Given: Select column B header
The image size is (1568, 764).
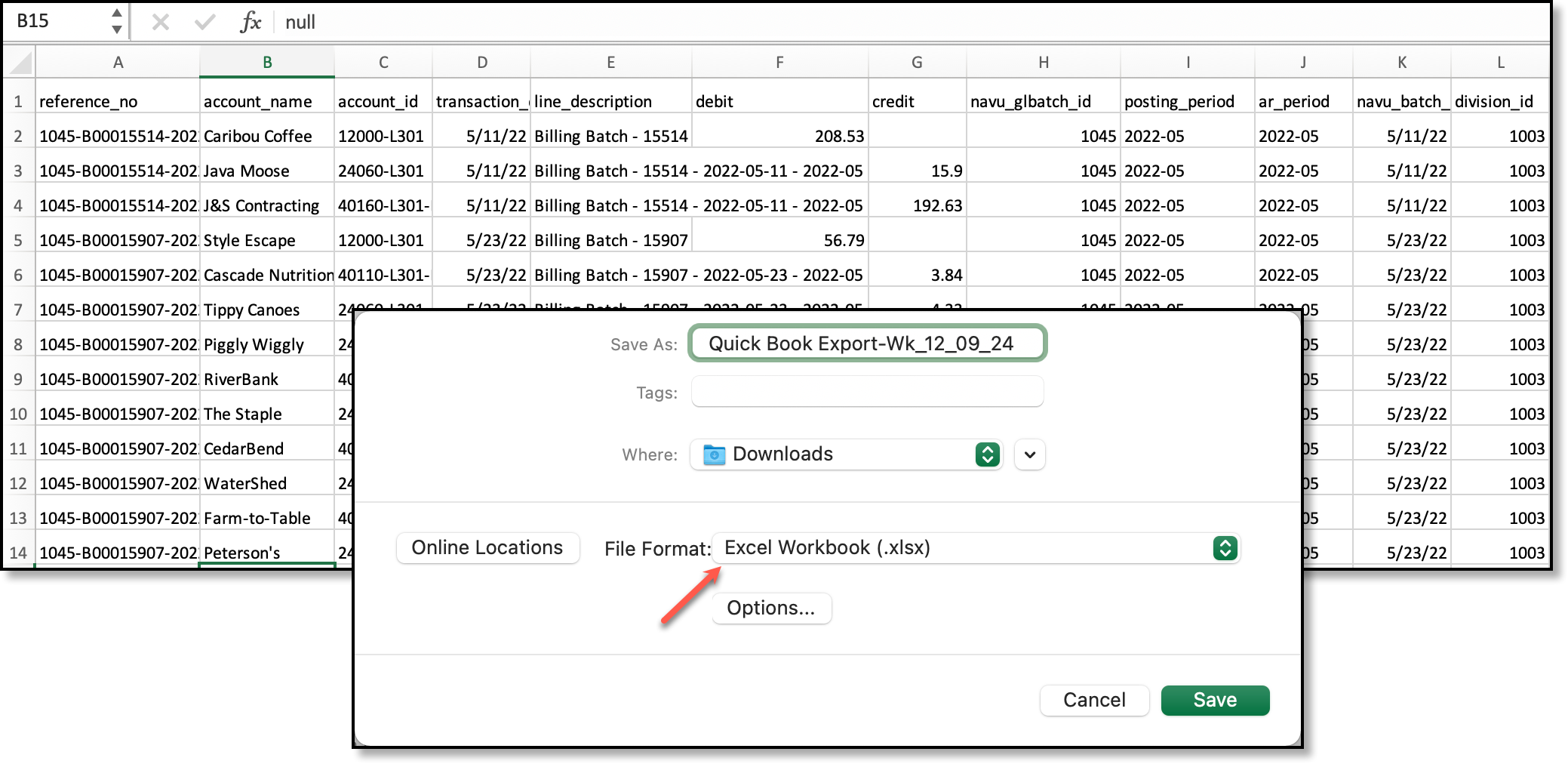Looking at the screenshot, I should [267, 62].
